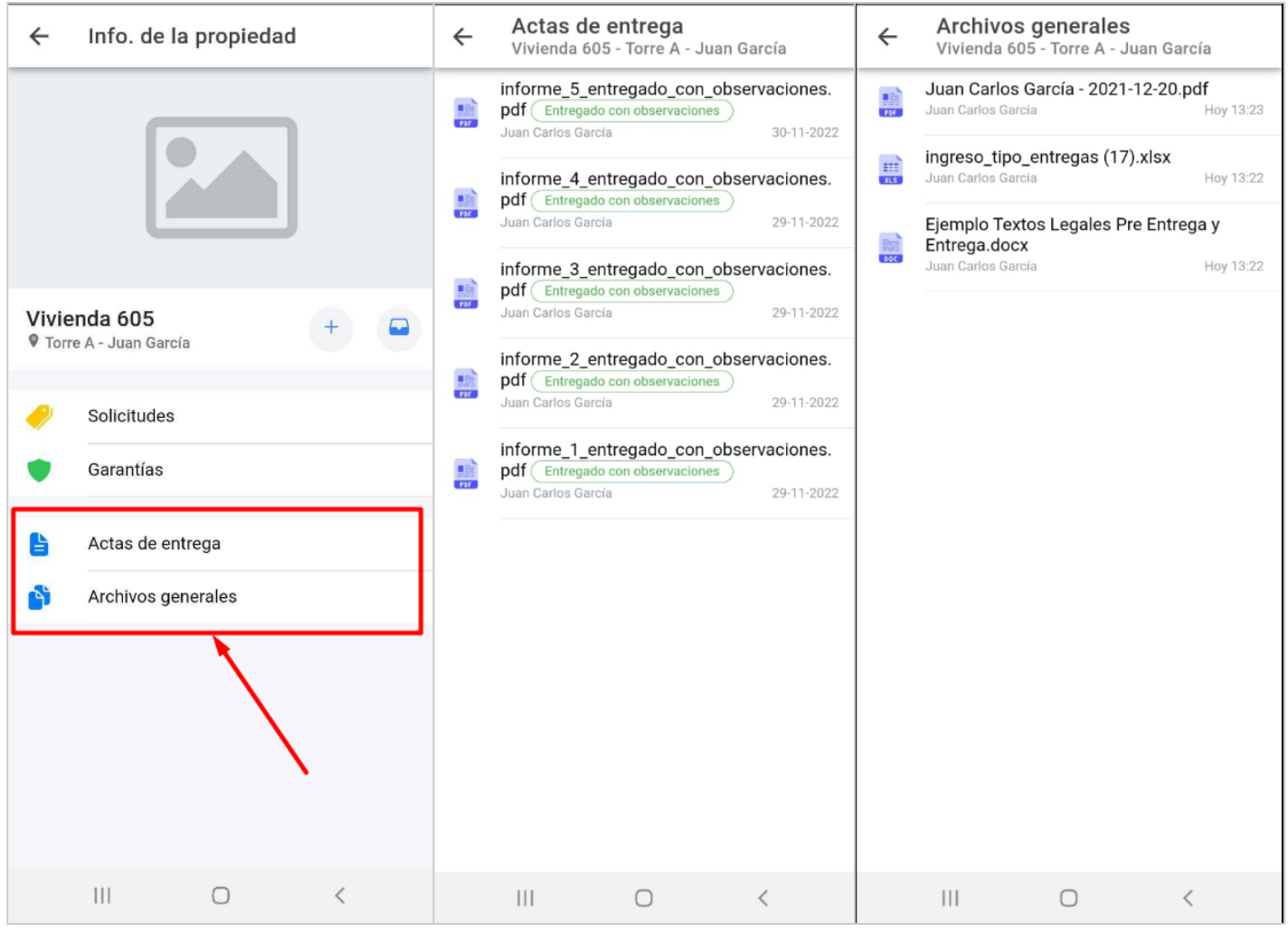
Task: Tap the date 30-11-2022 on informe_5 row
Action: pyautogui.click(x=805, y=133)
